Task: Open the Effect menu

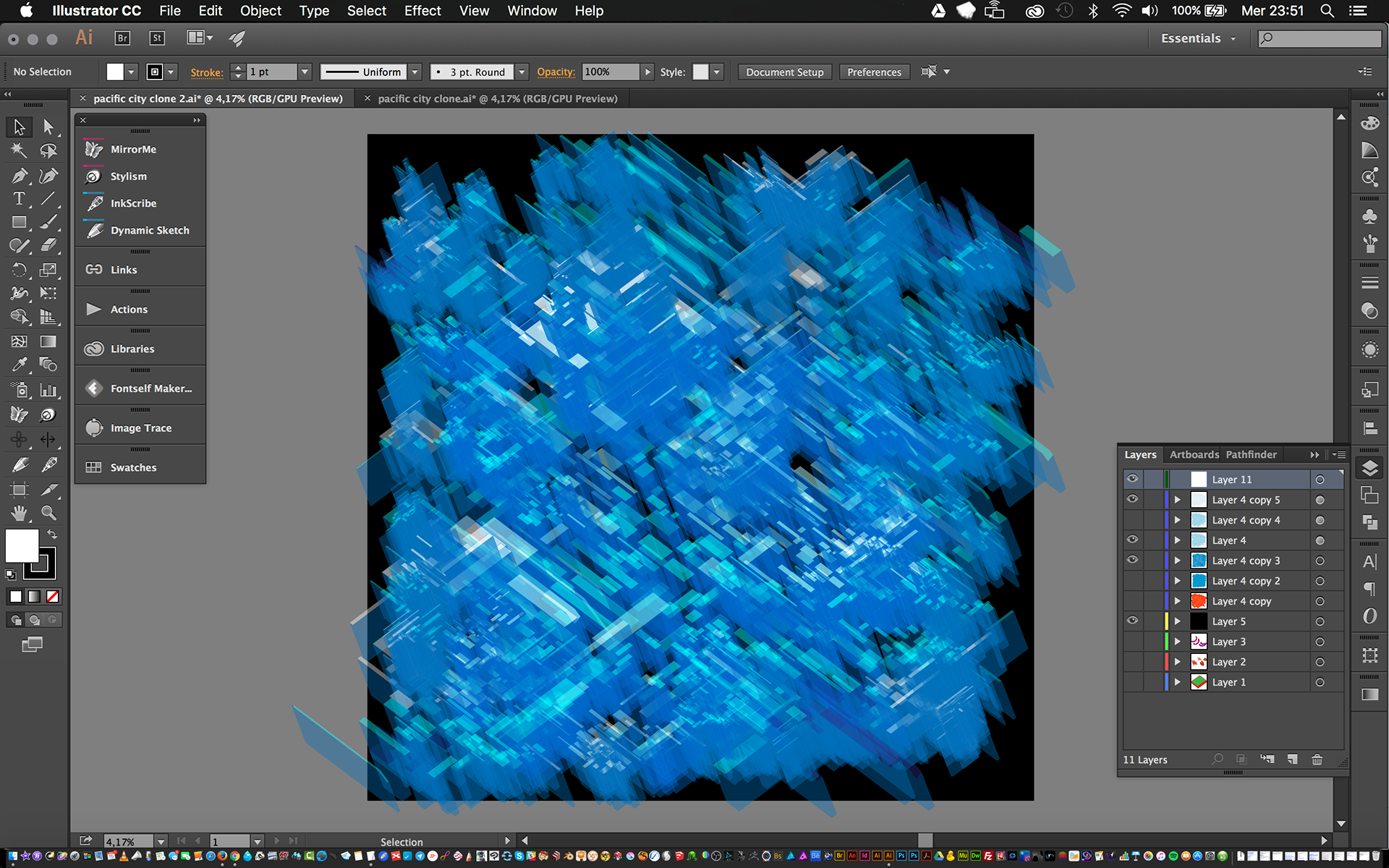Action: (422, 11)
